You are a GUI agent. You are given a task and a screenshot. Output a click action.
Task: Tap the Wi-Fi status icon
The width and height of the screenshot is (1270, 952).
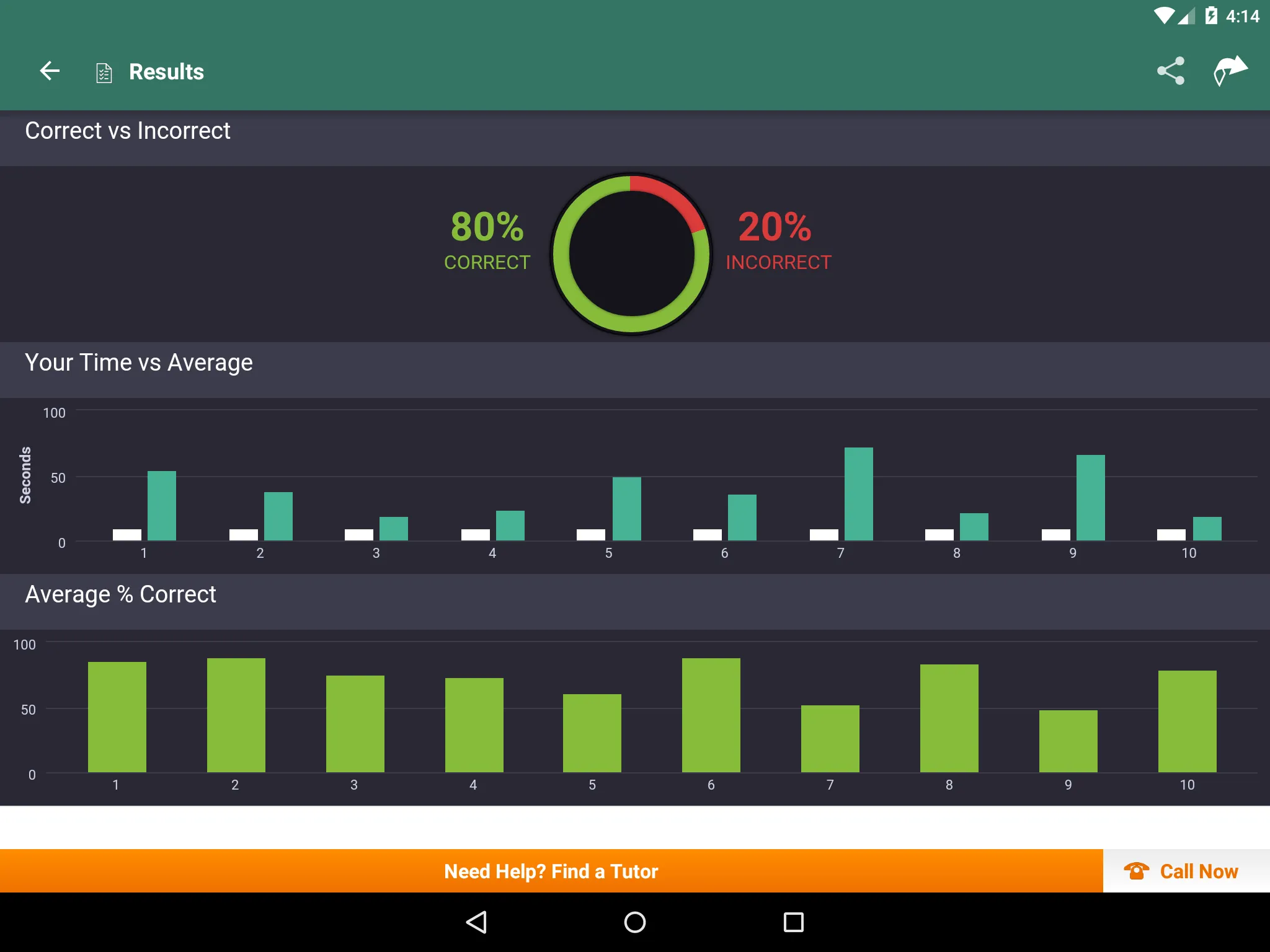click(x=1164, y=15)
